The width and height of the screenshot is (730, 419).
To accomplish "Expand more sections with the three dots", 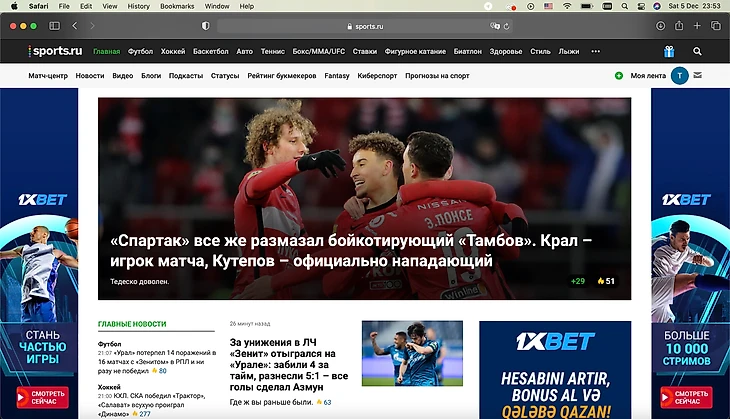I will [595, 51].
